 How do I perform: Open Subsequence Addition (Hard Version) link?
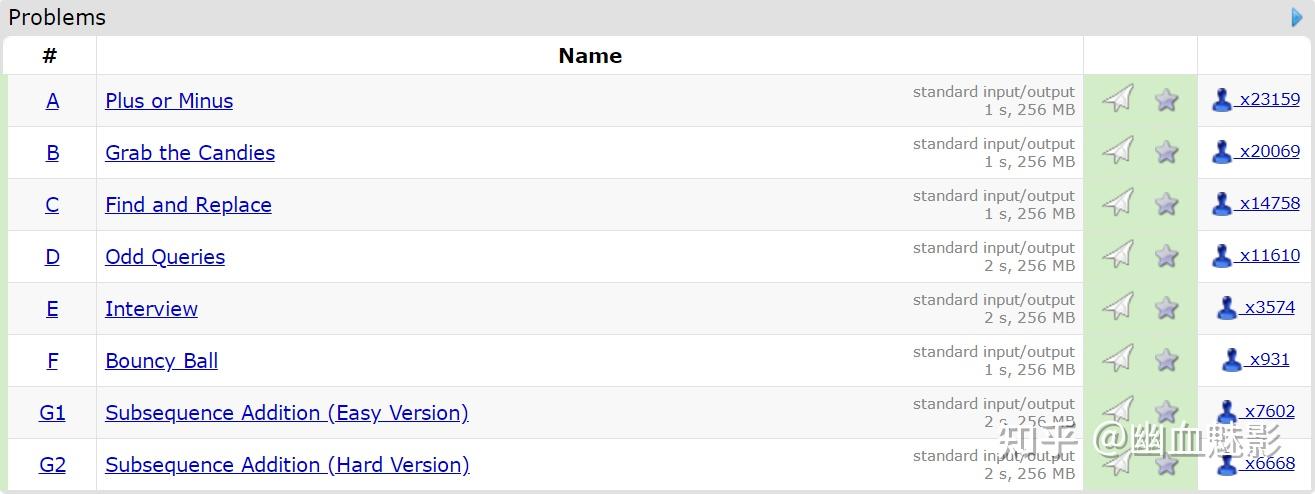[x=287, y=465]
